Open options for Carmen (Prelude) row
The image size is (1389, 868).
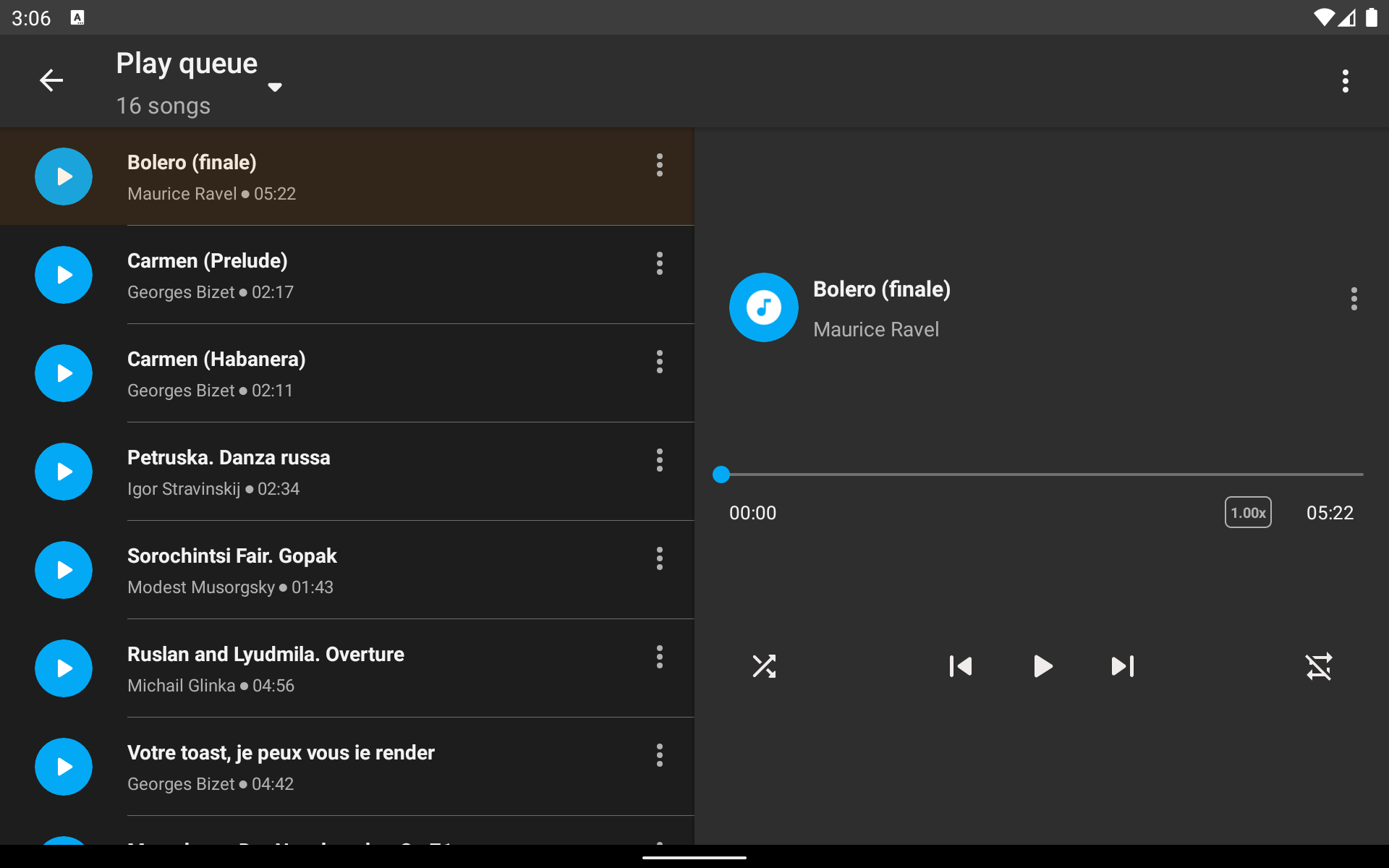pos(659,263)
